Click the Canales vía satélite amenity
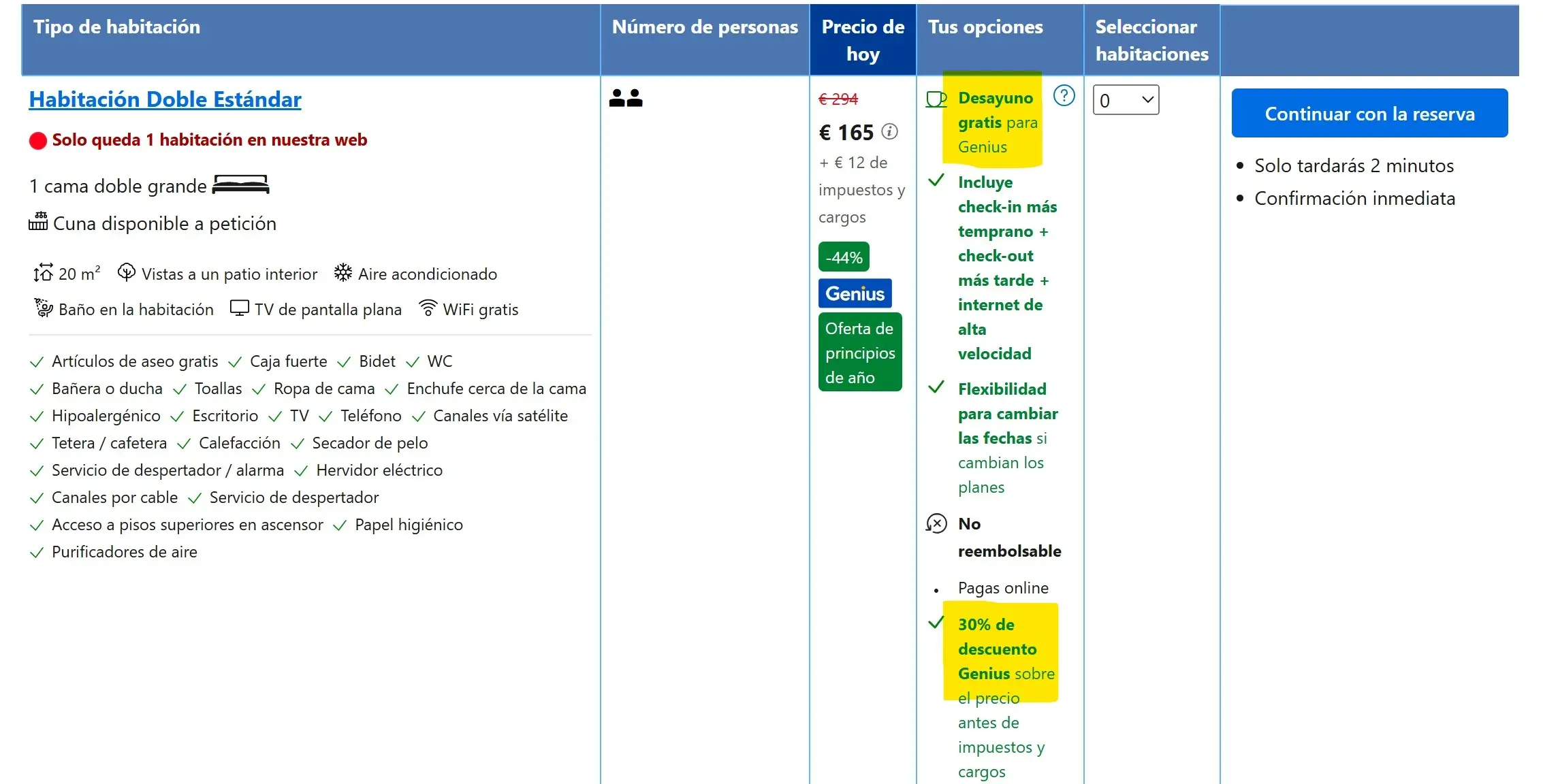This screenshot has width=1543, height=784. (x=500, y=416)
